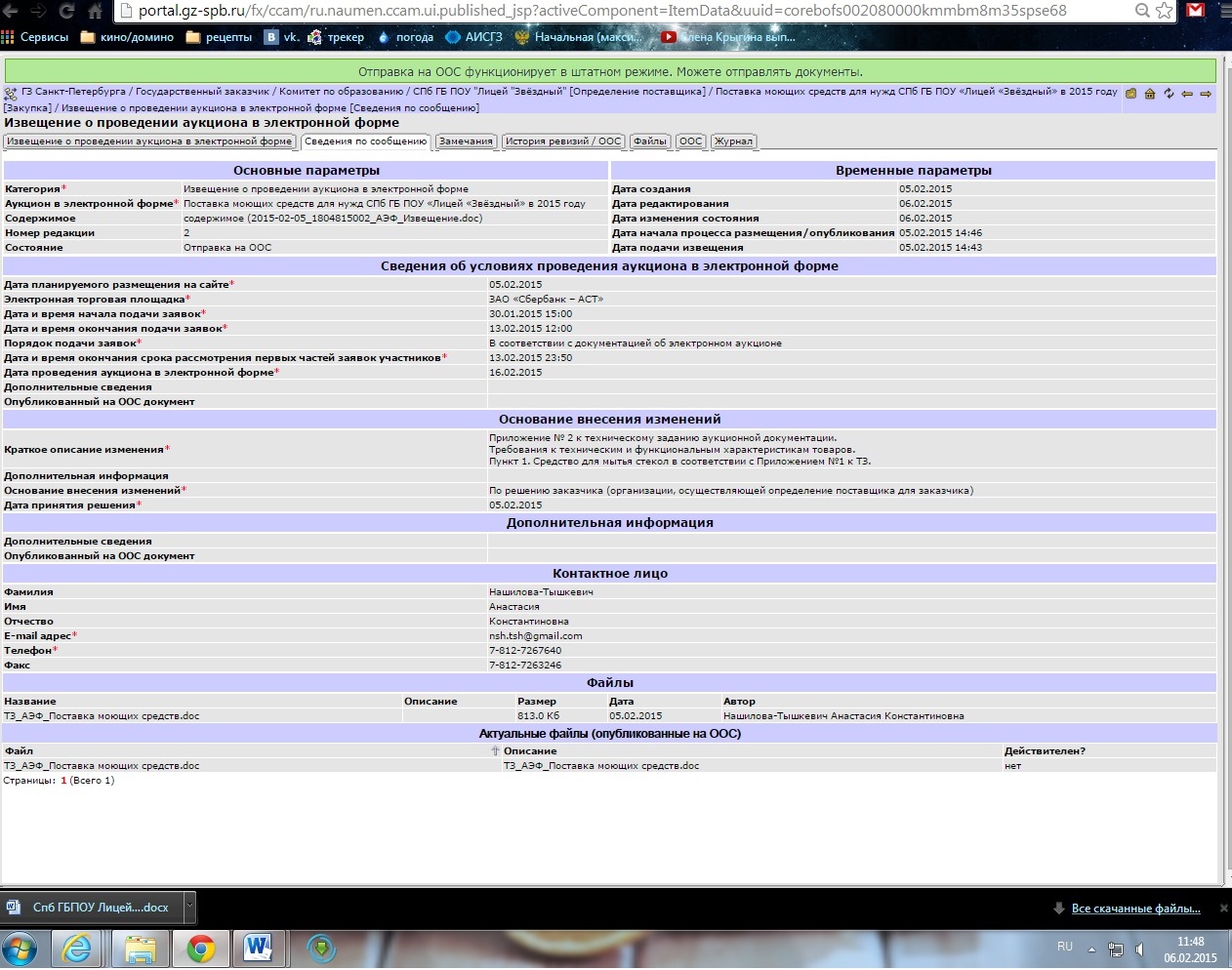The width and height of the screenshot is (1232, 970).
Task: Click breadcrumb link ГЗ Санкт-Петербурга
Action: point(73,92)
